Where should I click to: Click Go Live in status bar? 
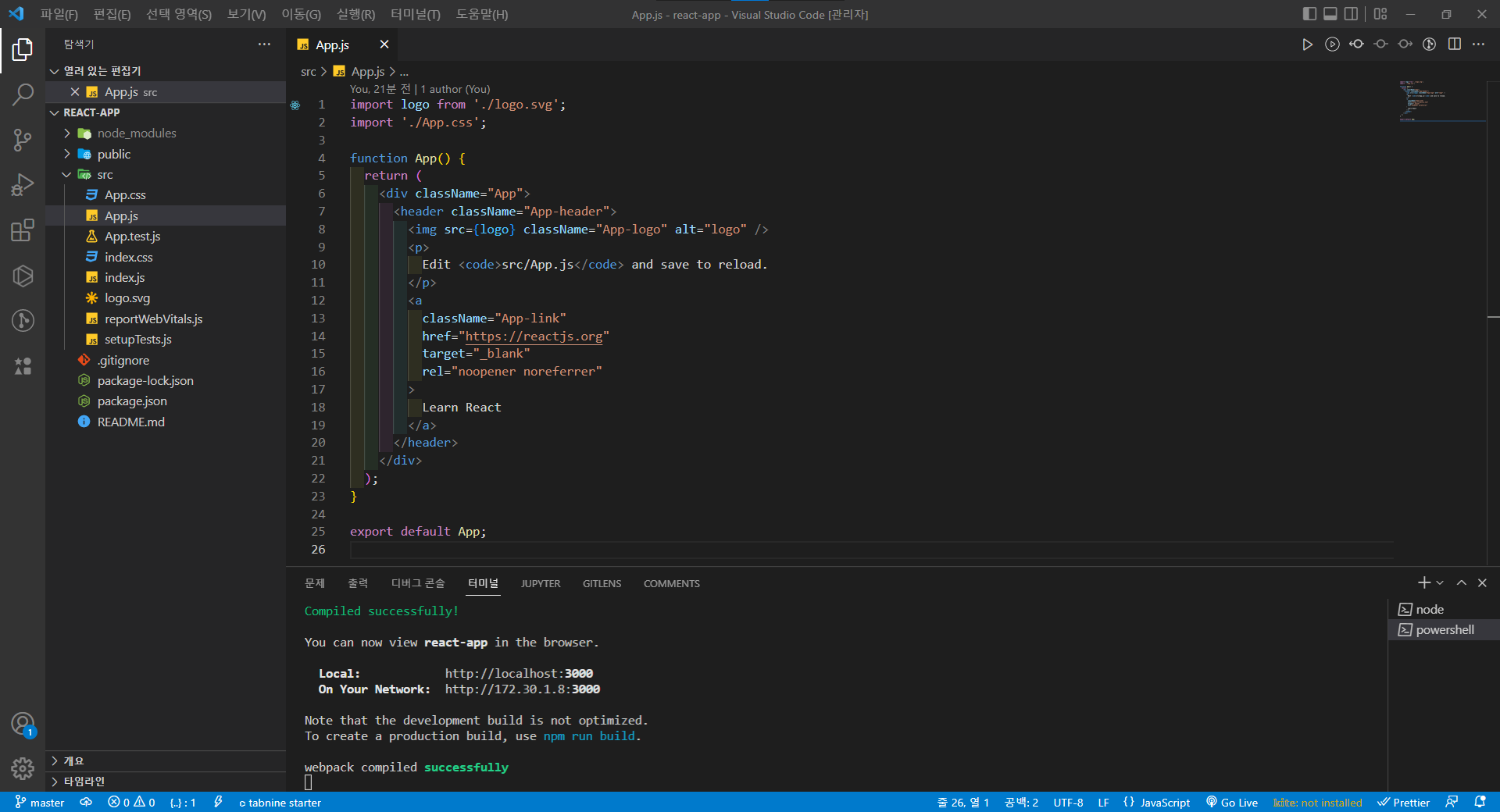click(x=1232, y=803)
